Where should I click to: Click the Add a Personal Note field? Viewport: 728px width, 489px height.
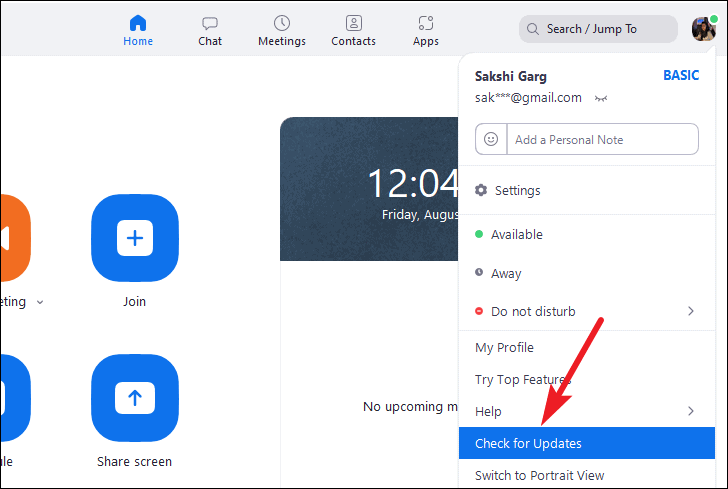tap(603, 139)
